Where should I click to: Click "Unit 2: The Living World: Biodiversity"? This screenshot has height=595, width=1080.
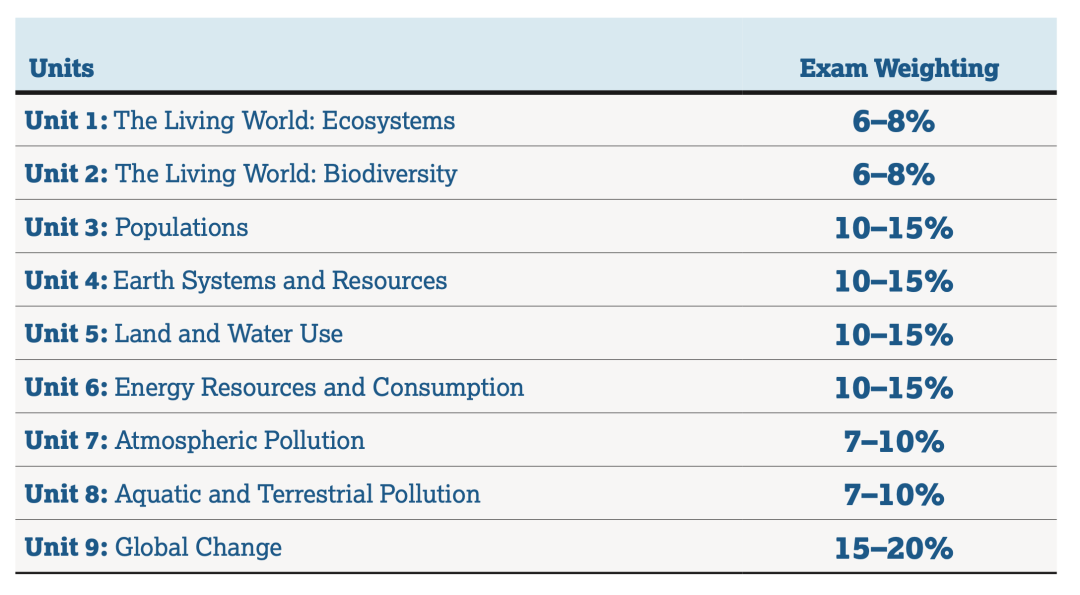(x=241, y=174)
